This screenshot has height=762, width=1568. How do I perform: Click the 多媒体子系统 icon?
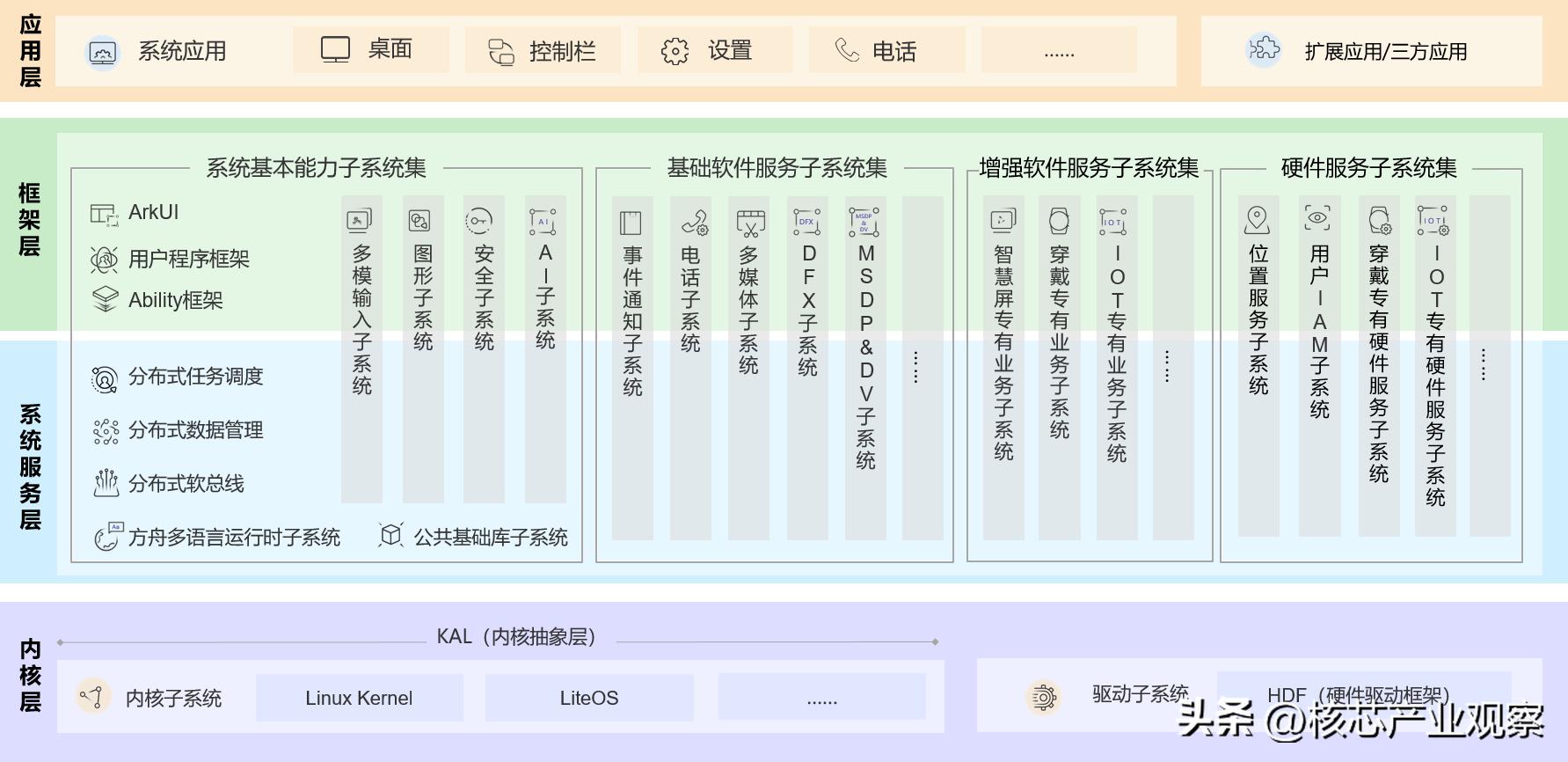click(x=750, y=223)
